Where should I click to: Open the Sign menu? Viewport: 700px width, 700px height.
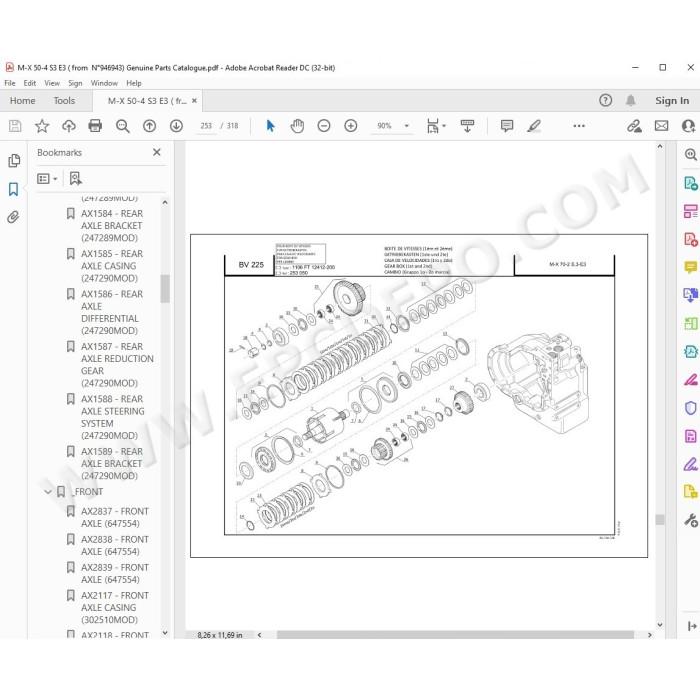click(75, 83)
